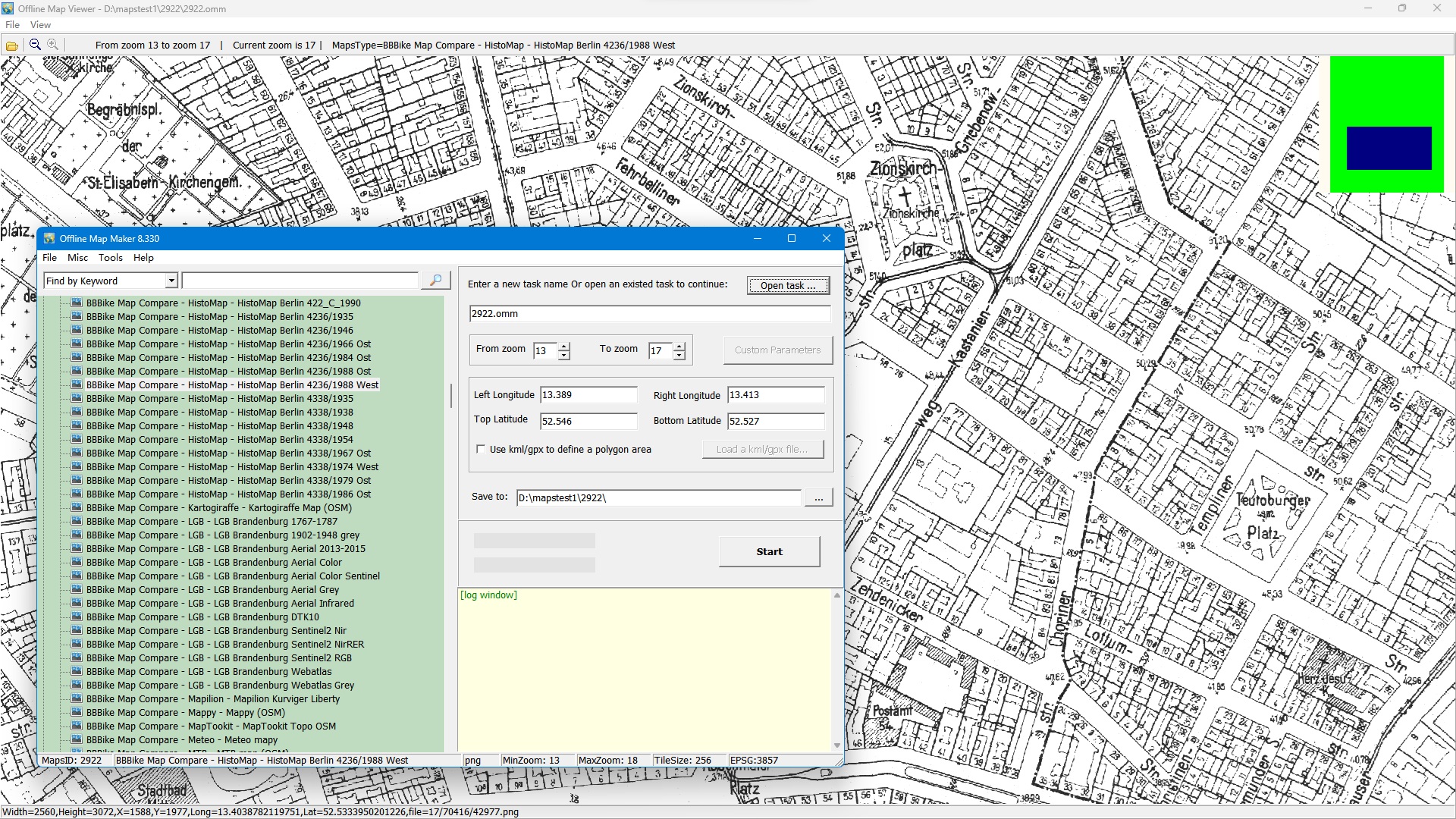Select 'LGB Brandenburg Aerial Color Sentinel' in list
The image size is (1456, 819).
coord(233,576)
